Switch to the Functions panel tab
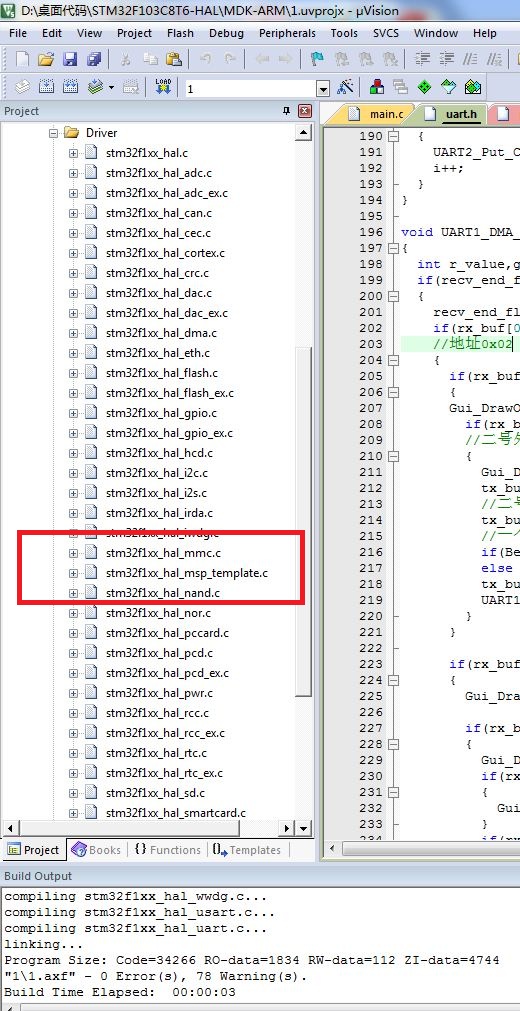Viewport: 520px width, 1011px height. (x=168, y=850)
